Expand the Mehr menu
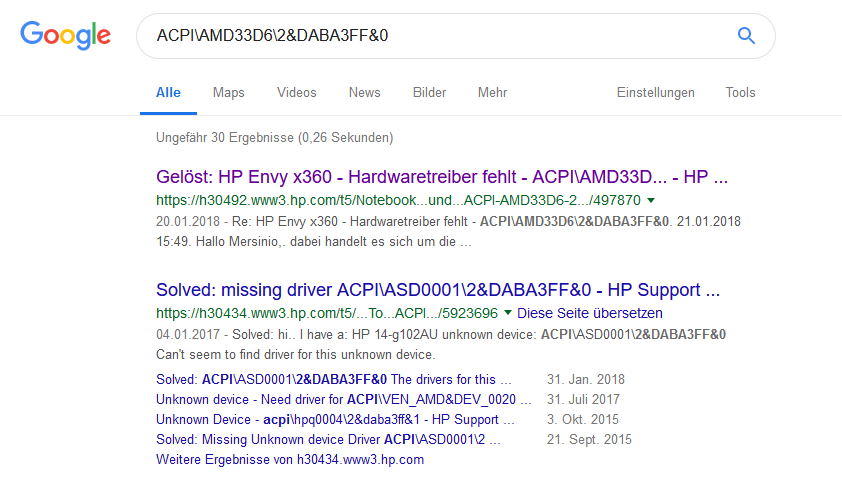Image resolution: width=842 pixels, height=477 pixels. click(492, 92)
